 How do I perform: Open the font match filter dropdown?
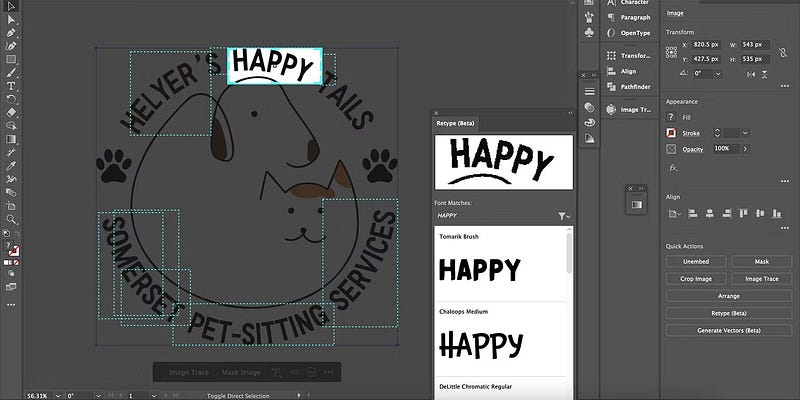565,215
